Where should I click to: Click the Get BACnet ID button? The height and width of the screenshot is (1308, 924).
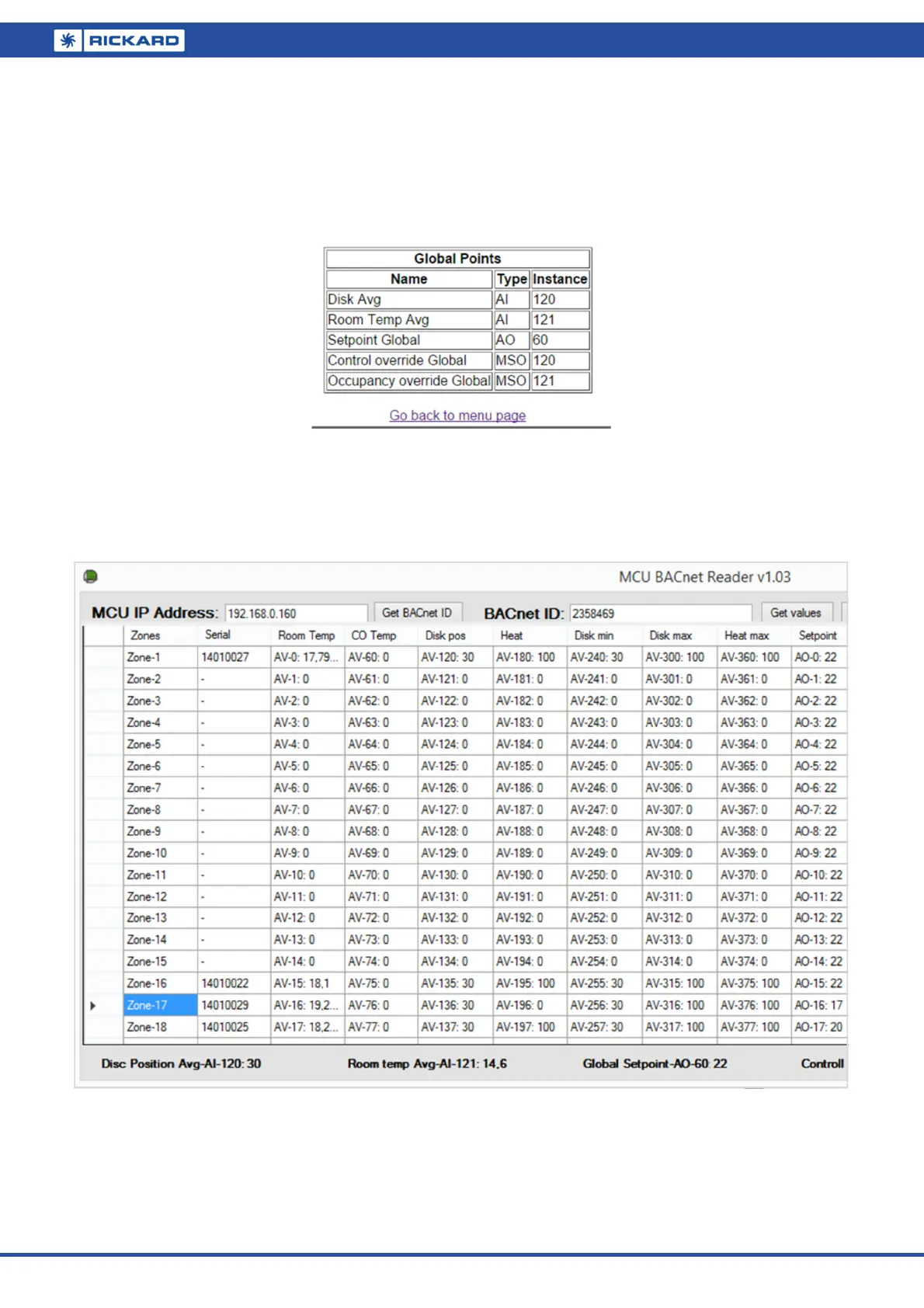pyautogui.click(x=417, y=613)
